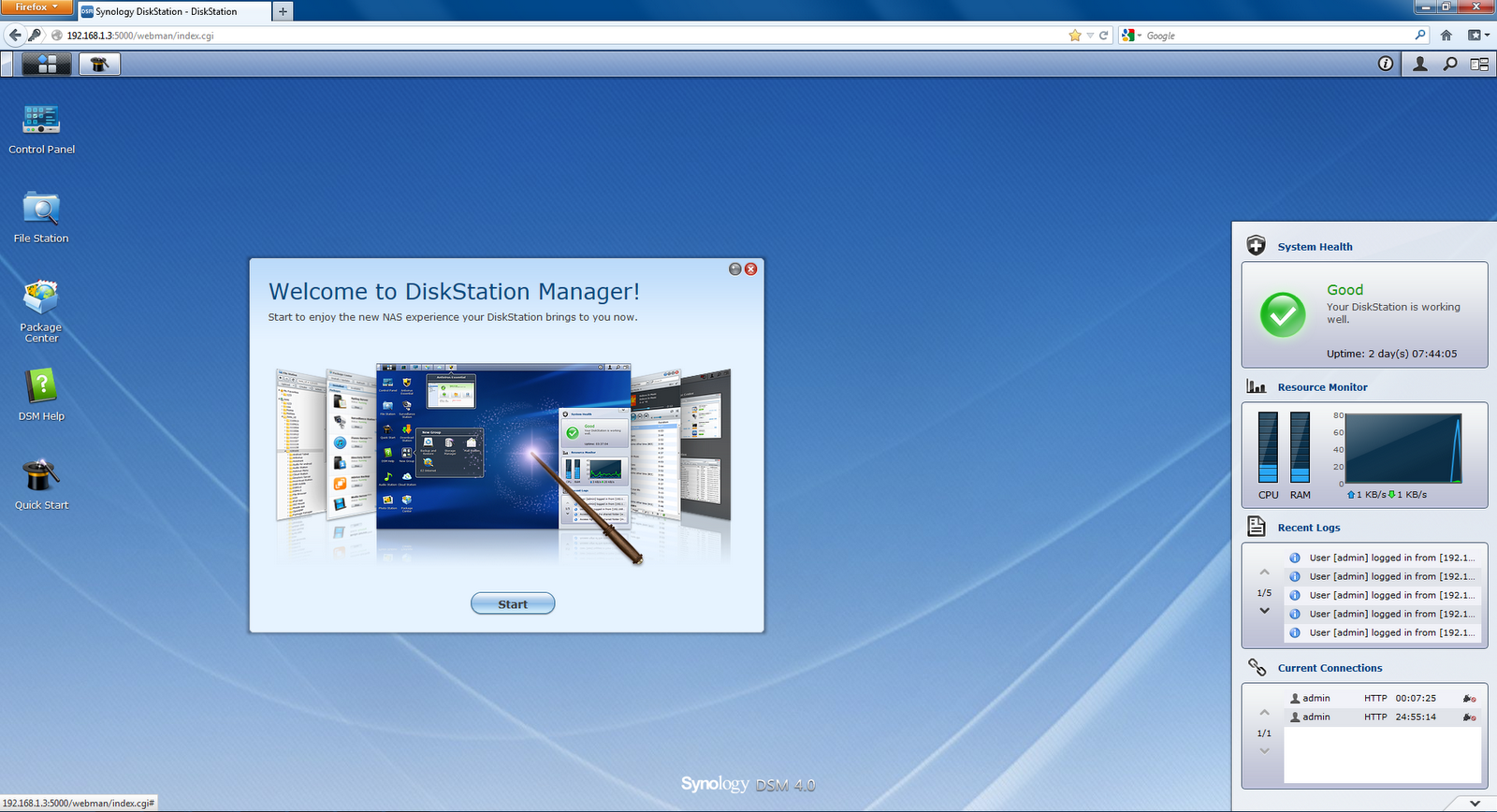The image size is (1497, 812).
Task: Open Package Center desktop icon
Action: [41, 312]
